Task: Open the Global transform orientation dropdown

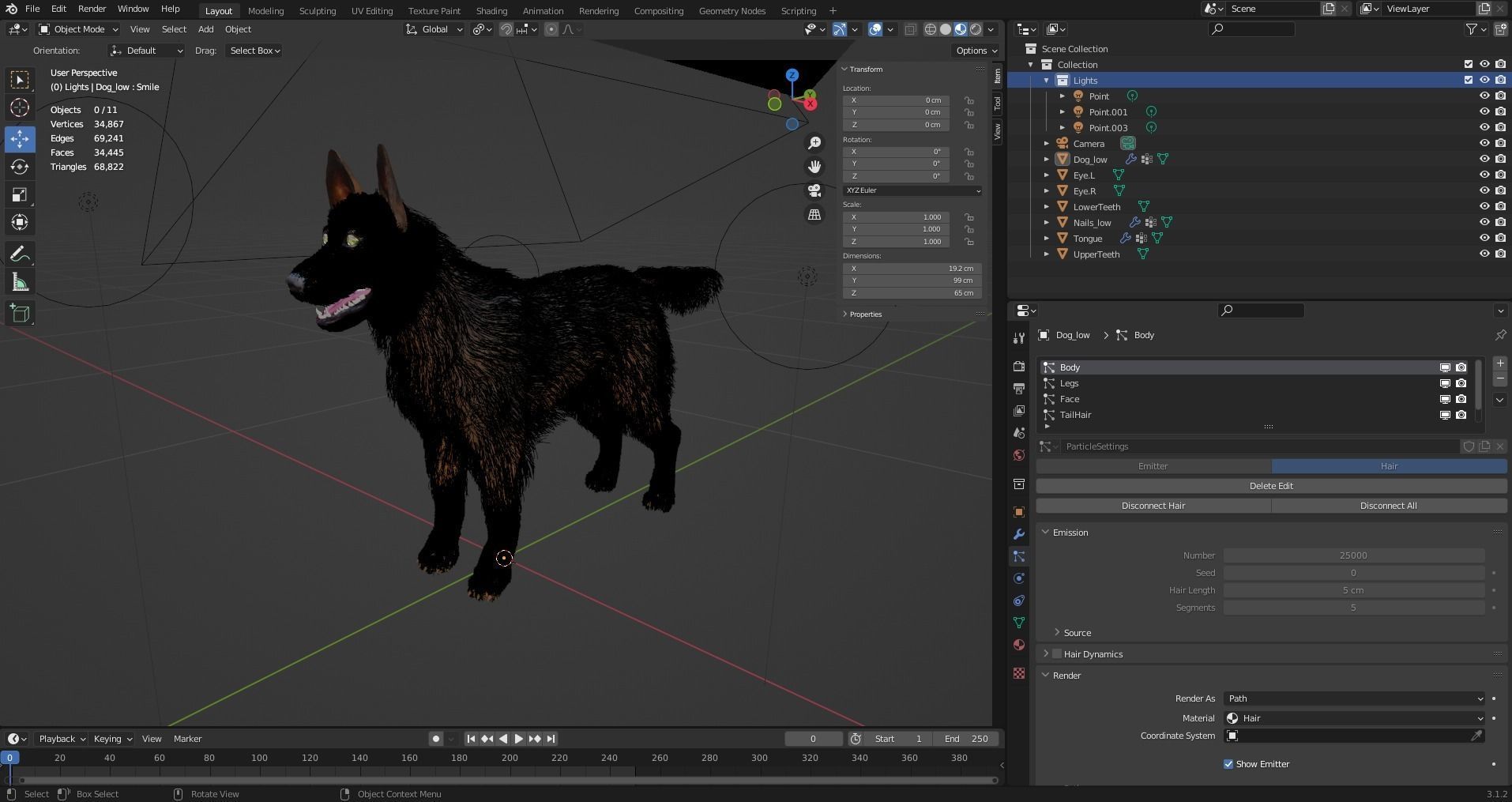Action: (x=434, y=29)
